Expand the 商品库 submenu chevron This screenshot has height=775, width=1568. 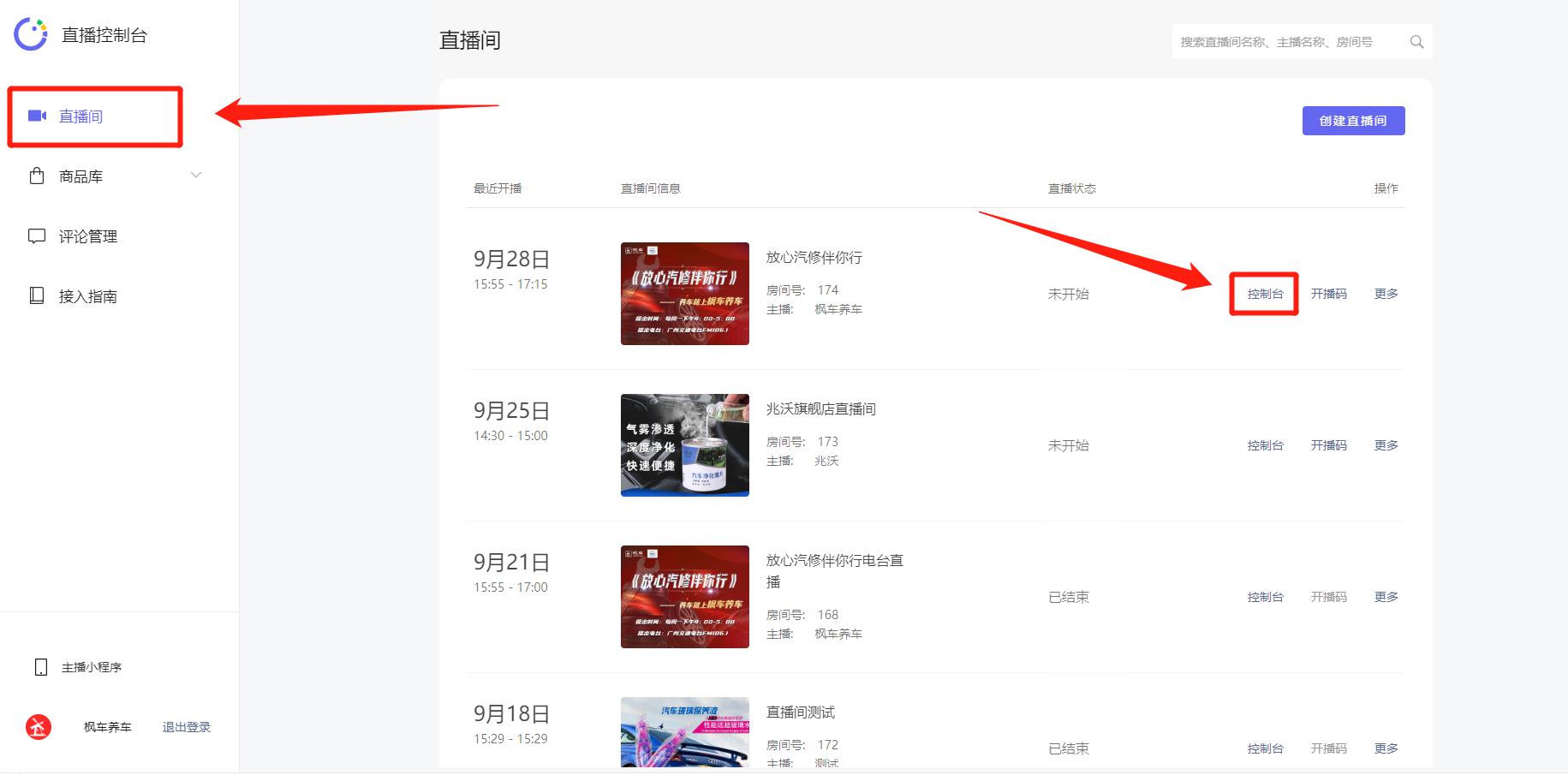point(196,175)
